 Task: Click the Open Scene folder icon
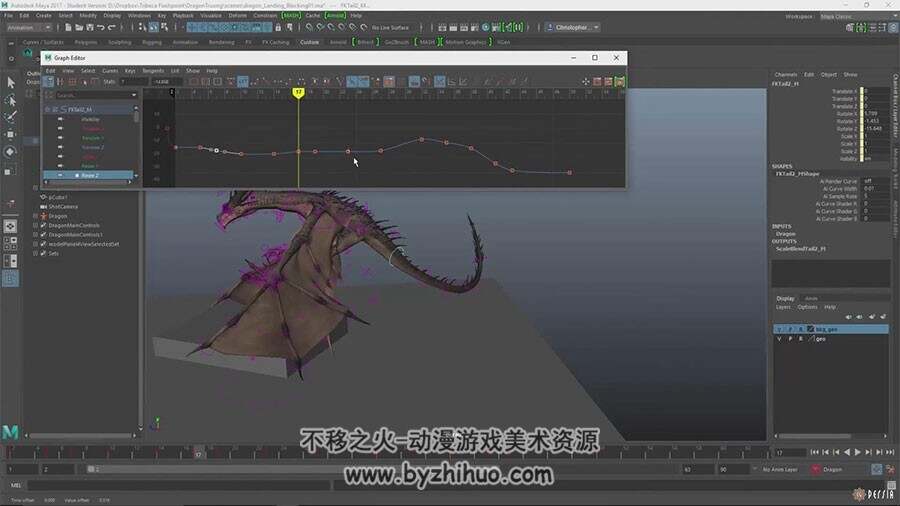click(x=79, y=27)
